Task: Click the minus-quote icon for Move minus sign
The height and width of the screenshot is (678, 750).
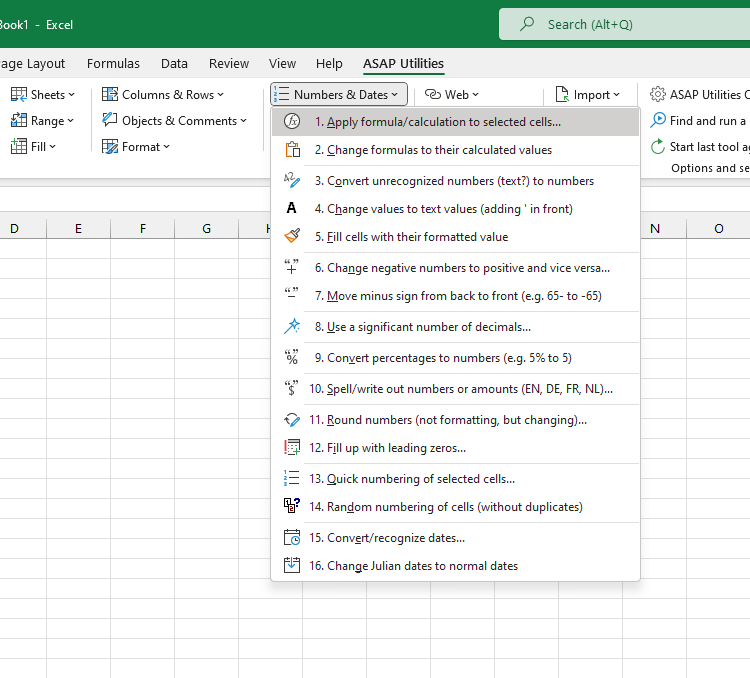Action: [291, 293]
